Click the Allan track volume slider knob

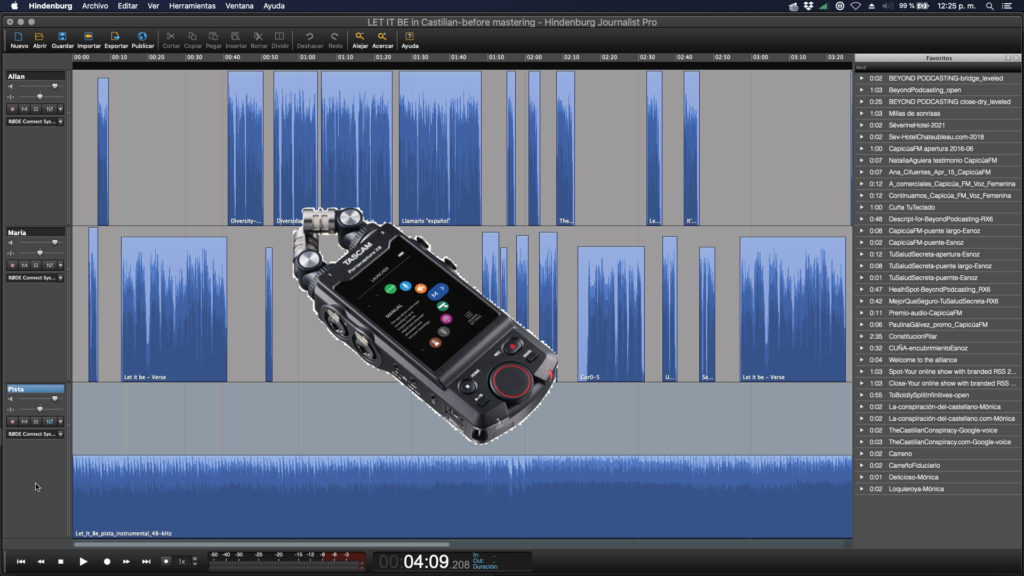(55, 86)
